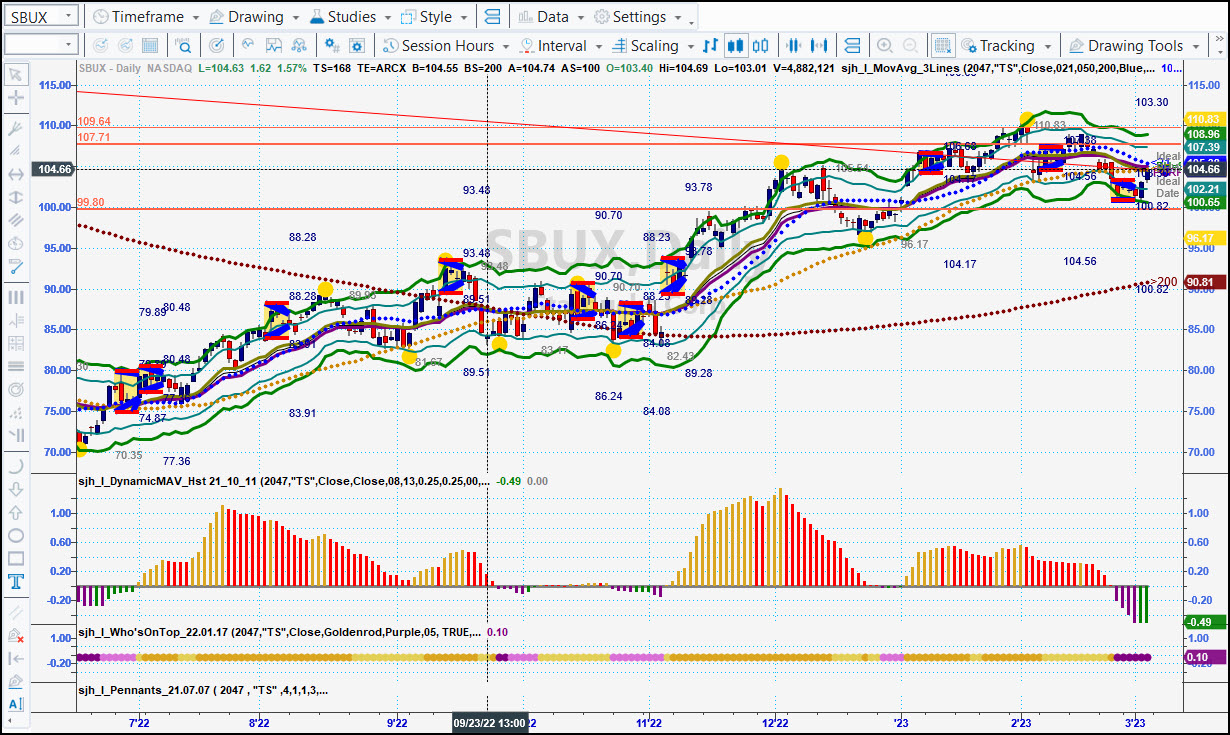
Task: Click the 90.81 moving average price tag
Action: point(1203,283)
